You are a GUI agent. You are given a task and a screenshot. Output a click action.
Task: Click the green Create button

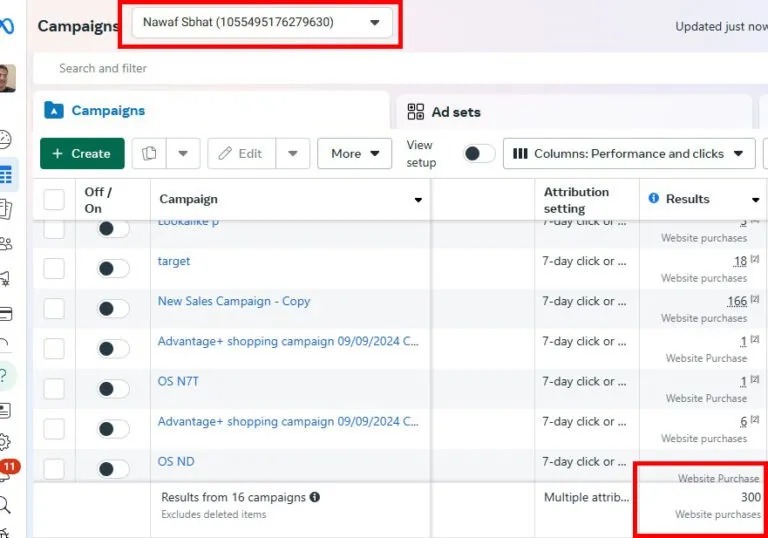point(82,153)
